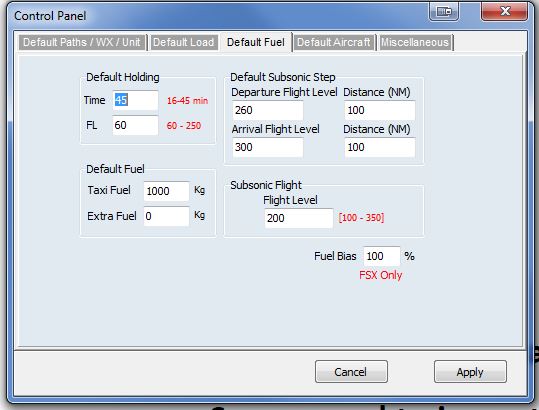
Task: Click the Taxi Fuel input box
Action: click(166, 191)
